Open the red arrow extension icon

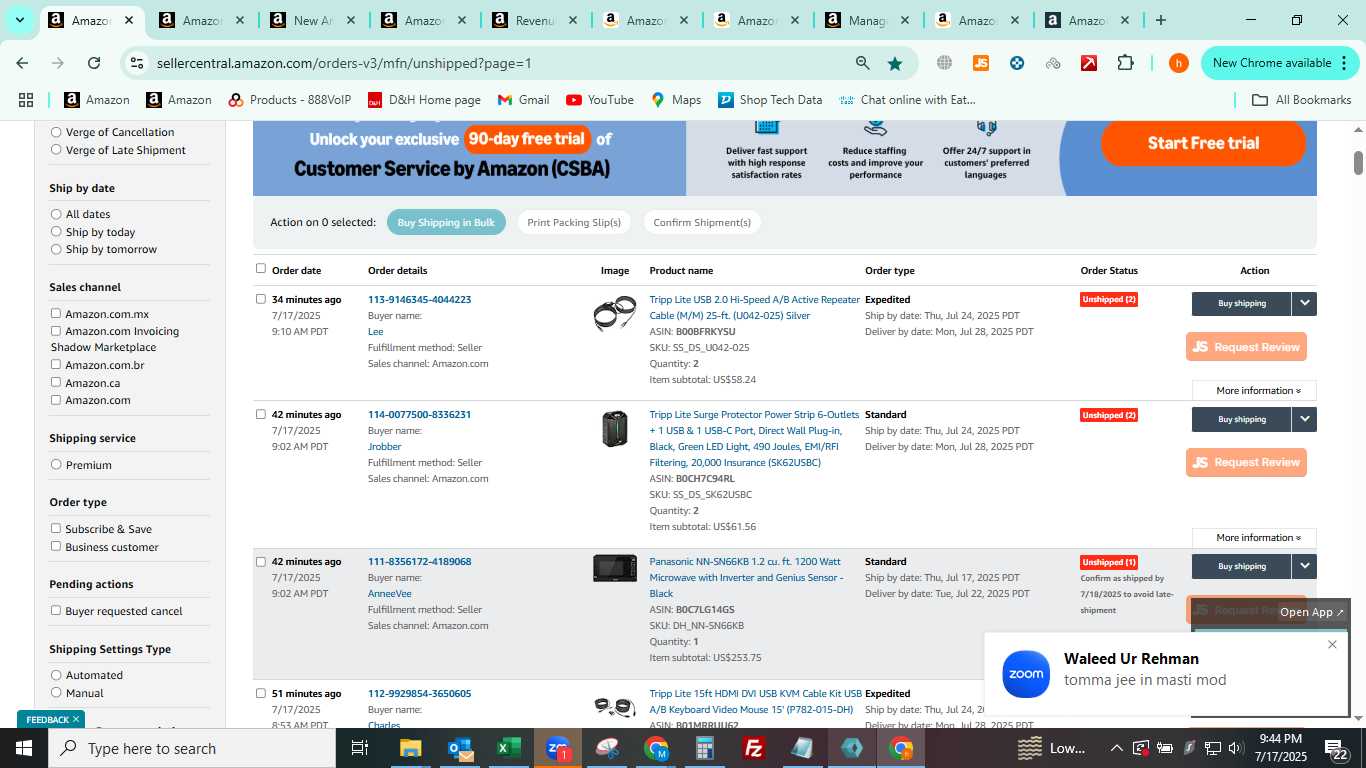coord(1089,63)
